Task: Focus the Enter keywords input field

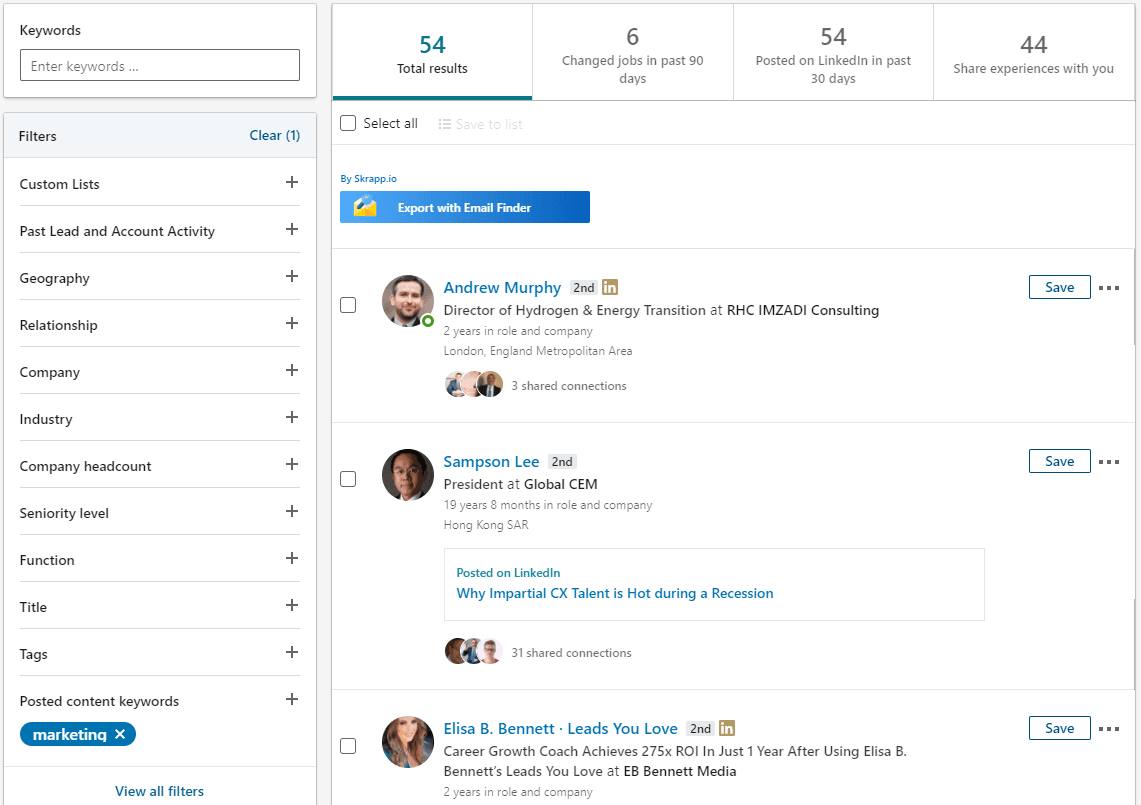Action: 159,66
